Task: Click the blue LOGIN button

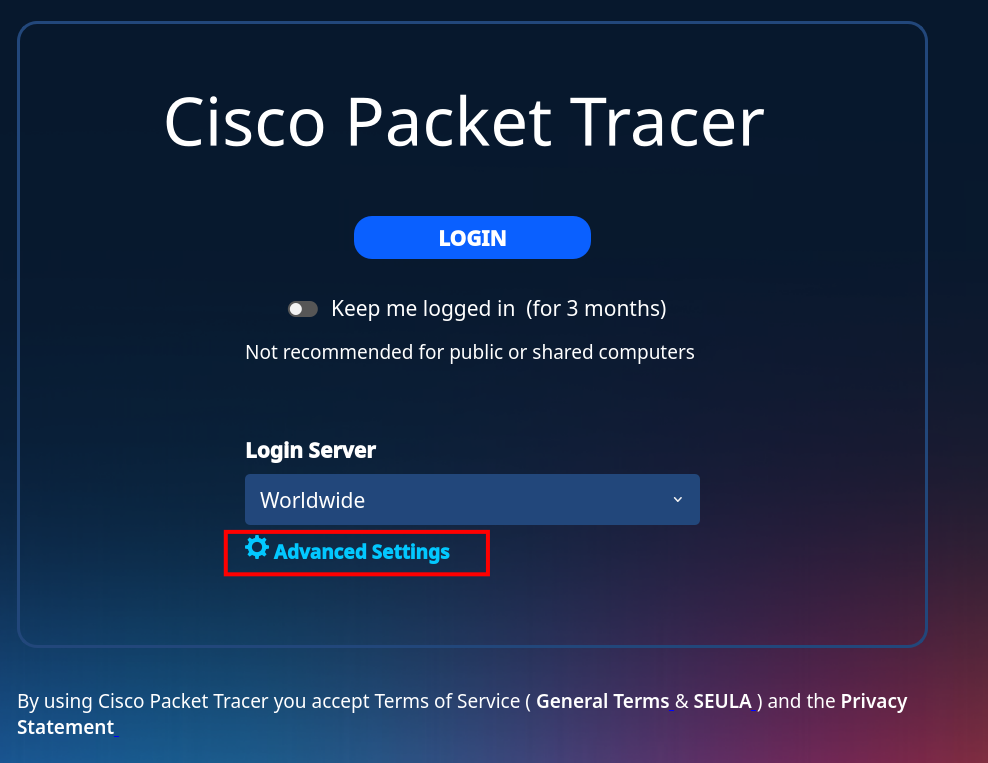Action: [x=472, y=238]
